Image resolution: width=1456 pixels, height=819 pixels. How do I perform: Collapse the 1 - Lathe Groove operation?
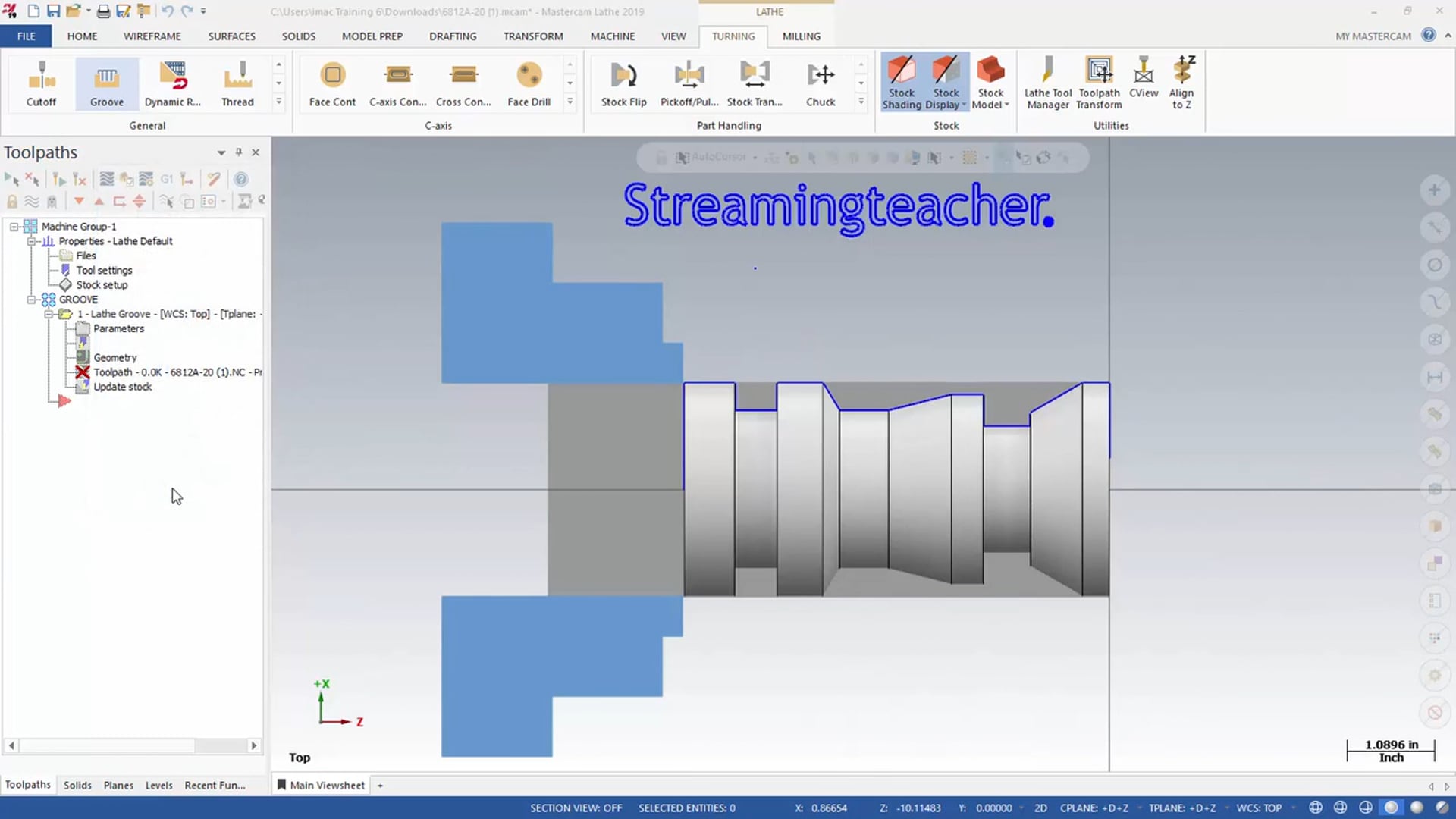49,314
